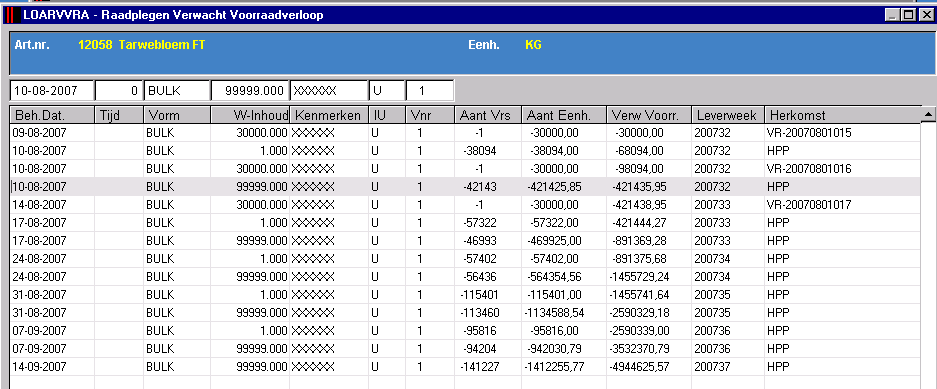Click the value -2590339,00
937x389 pixels.
tap(639, 330)
